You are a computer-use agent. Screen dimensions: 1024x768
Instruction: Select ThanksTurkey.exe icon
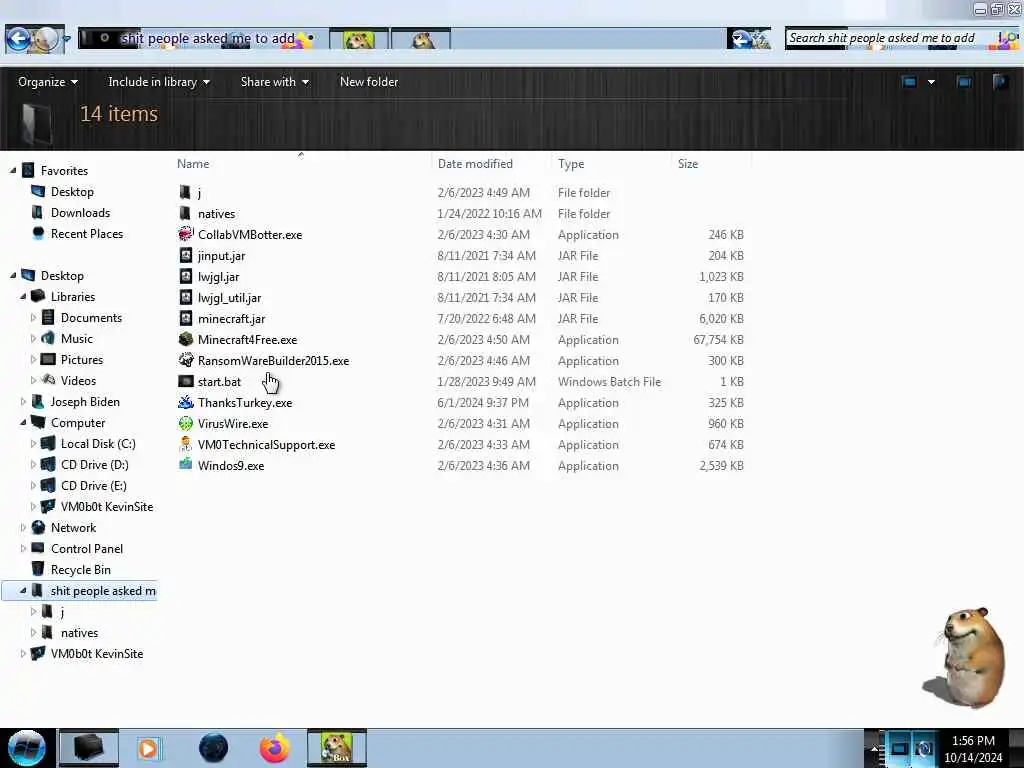(x=185, y=402)
